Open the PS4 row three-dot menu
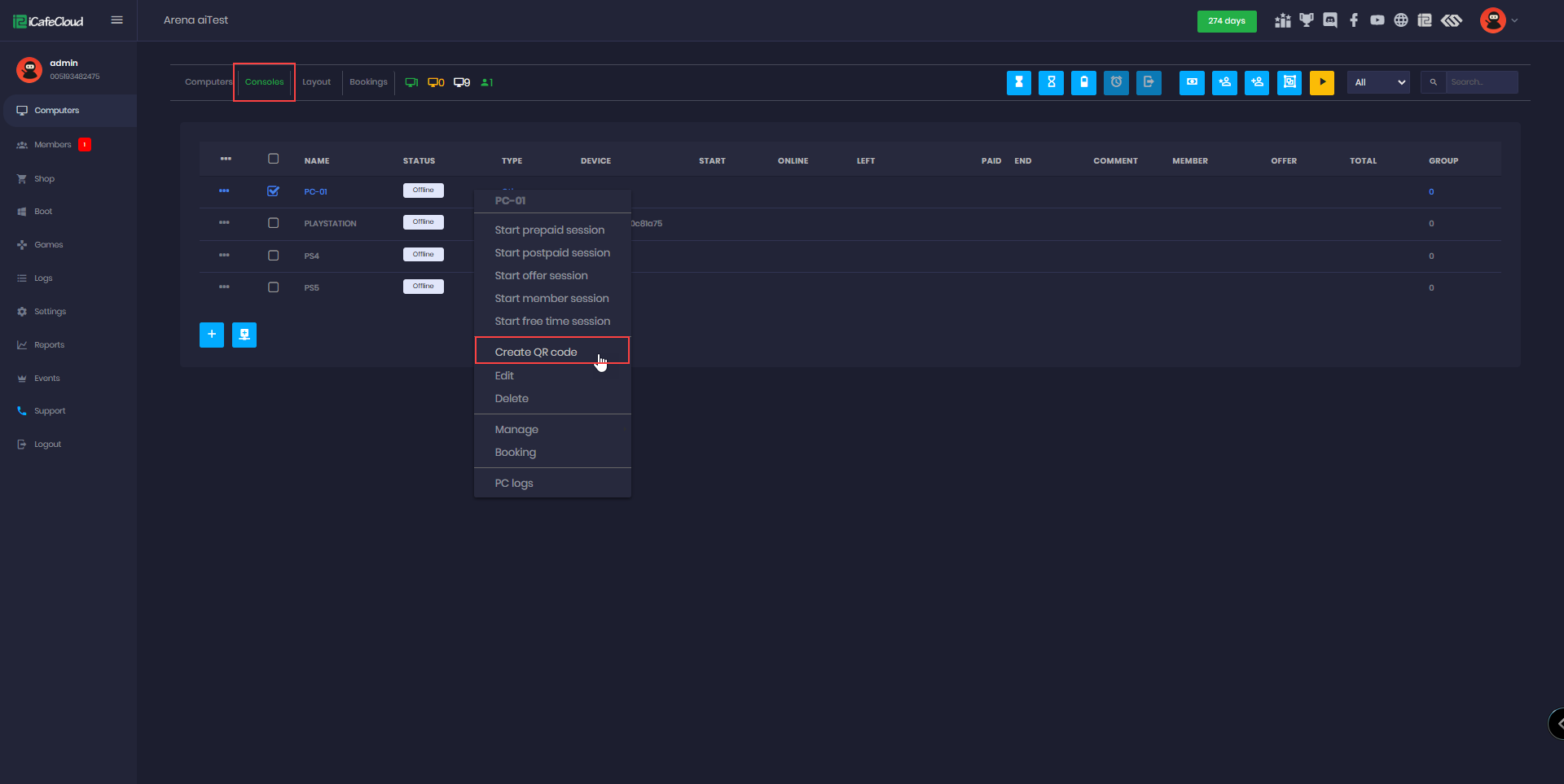The height and width of the screenshot is (784, 1564). click(x=224, y=255)
